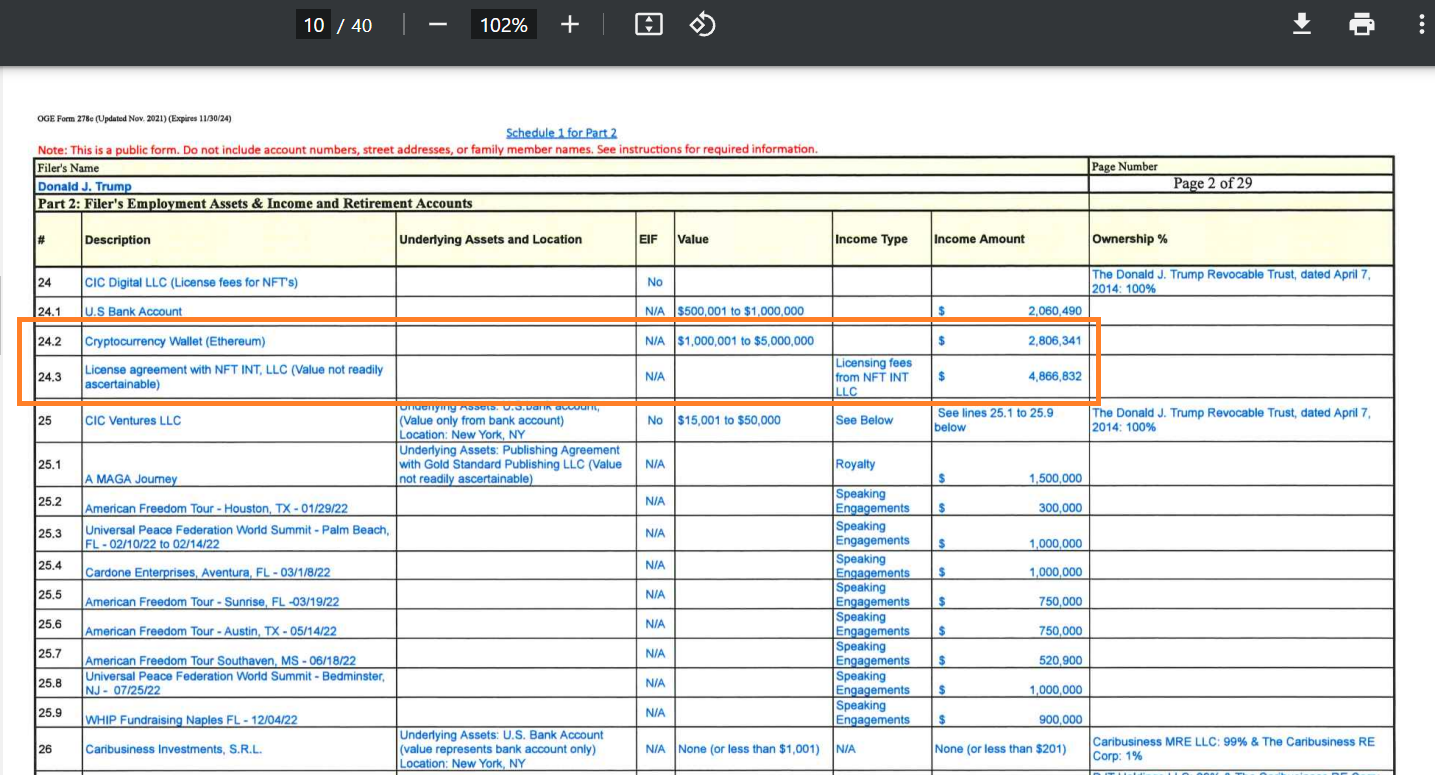Screen dimensions: 1435x775
Task: Select the CIC Digital LLC description text
Action: tap(191, 283)
